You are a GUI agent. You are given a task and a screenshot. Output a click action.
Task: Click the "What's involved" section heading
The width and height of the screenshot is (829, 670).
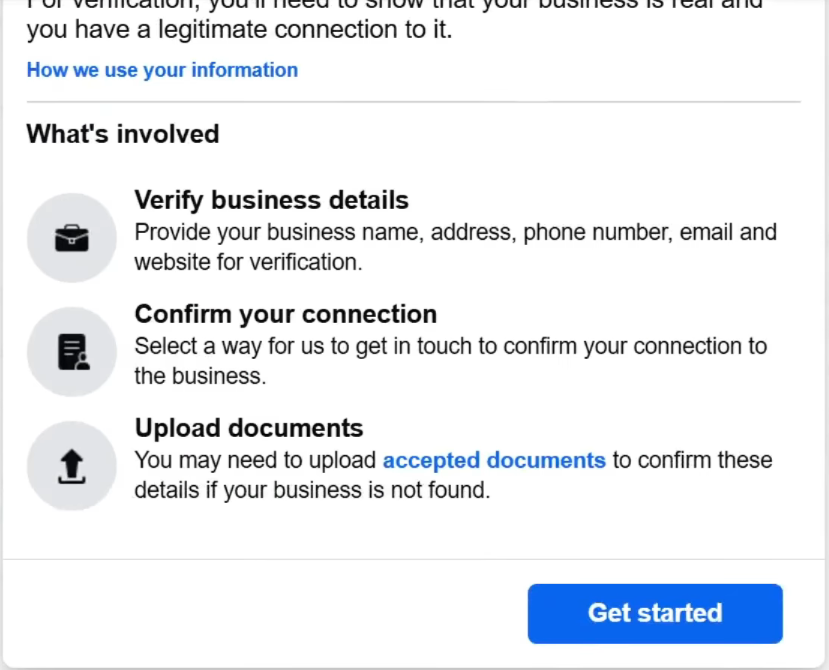pos(122,134)
